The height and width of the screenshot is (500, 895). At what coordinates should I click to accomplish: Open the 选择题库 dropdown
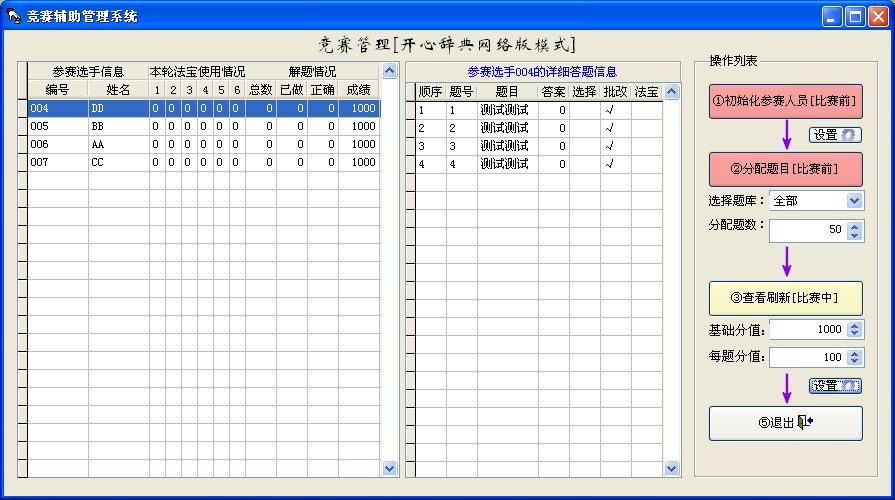point(854,201)
